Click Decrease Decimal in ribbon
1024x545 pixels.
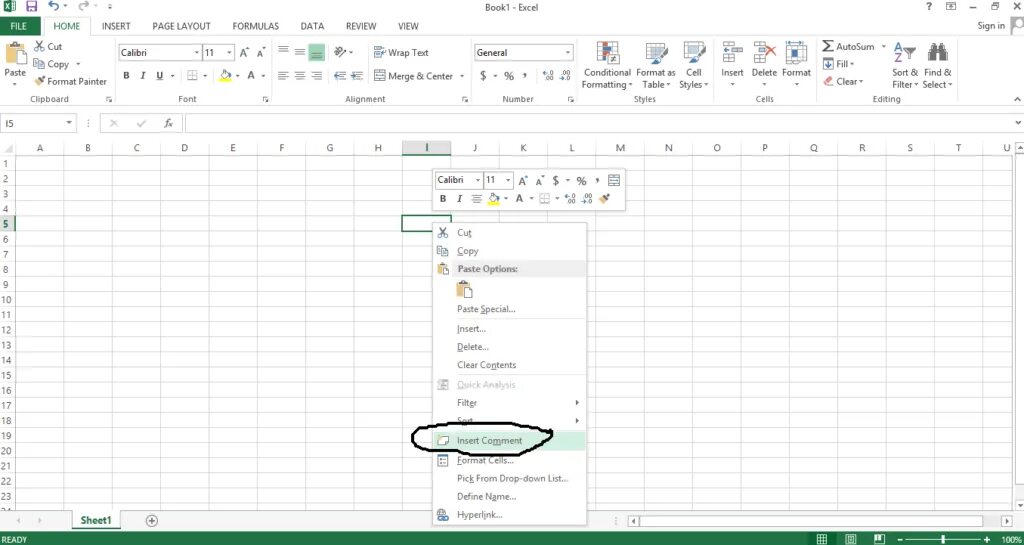pyautogui.click(x=566, y=76)
